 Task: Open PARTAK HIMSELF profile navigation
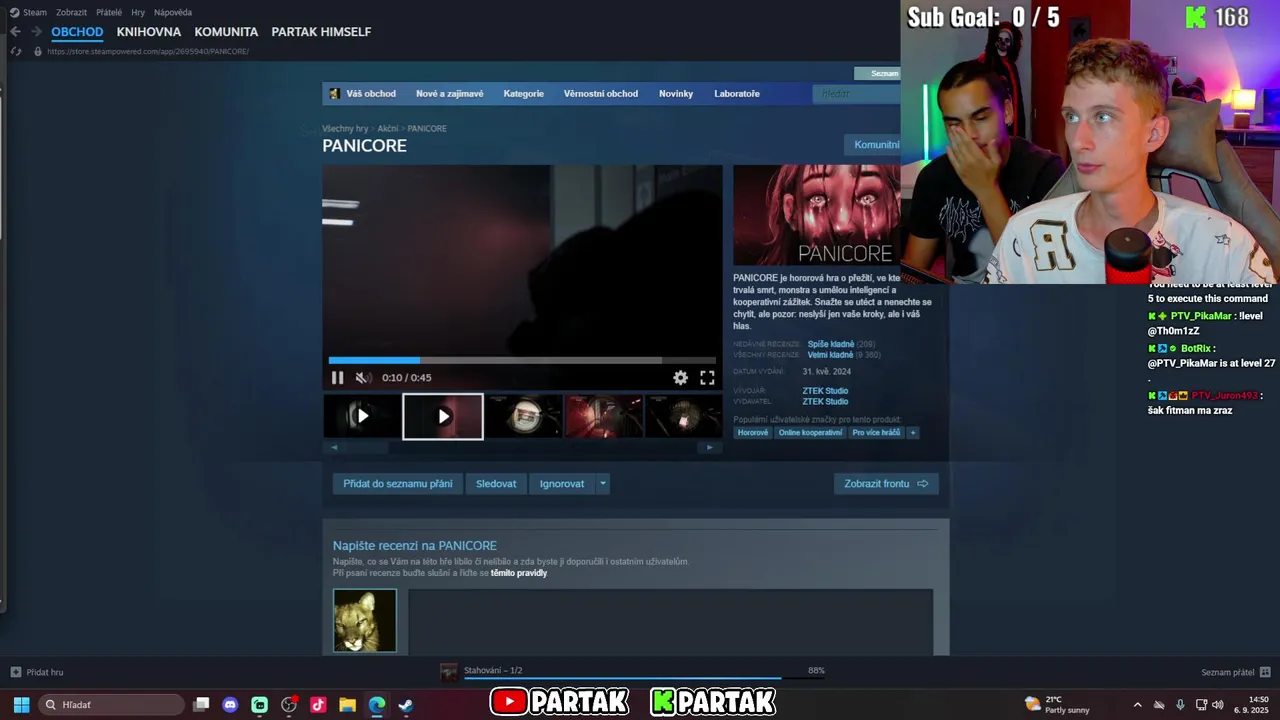pyautogui.click(x=321, y=32)
